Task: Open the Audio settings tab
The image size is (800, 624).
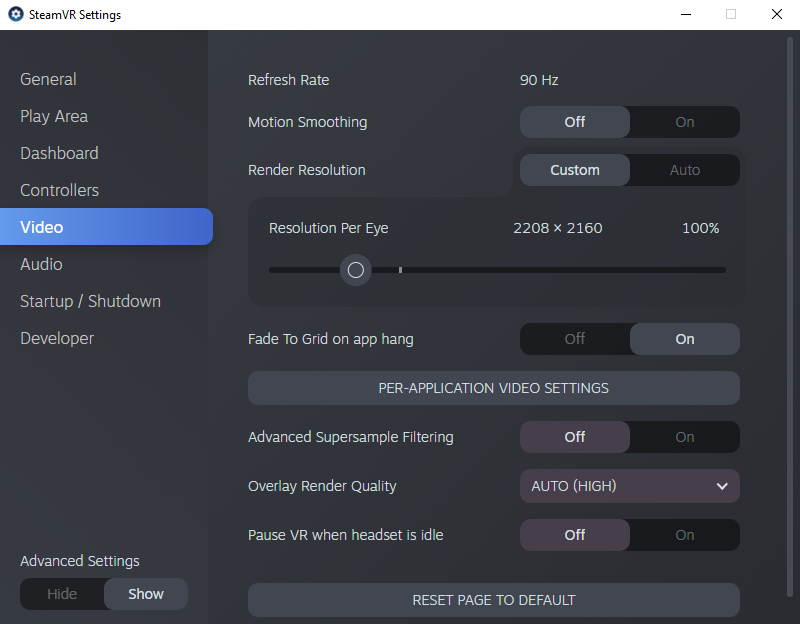Action: point(41,264)
